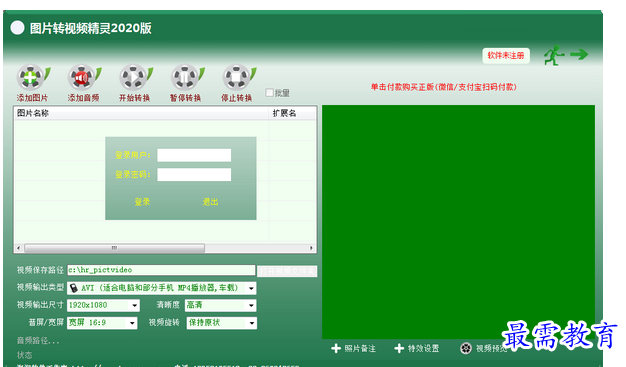This screenshot has width=626, height=367.
Task: Click the 退出 exit button in login panel
Action: pyautogui.click(x=210, y=202)
